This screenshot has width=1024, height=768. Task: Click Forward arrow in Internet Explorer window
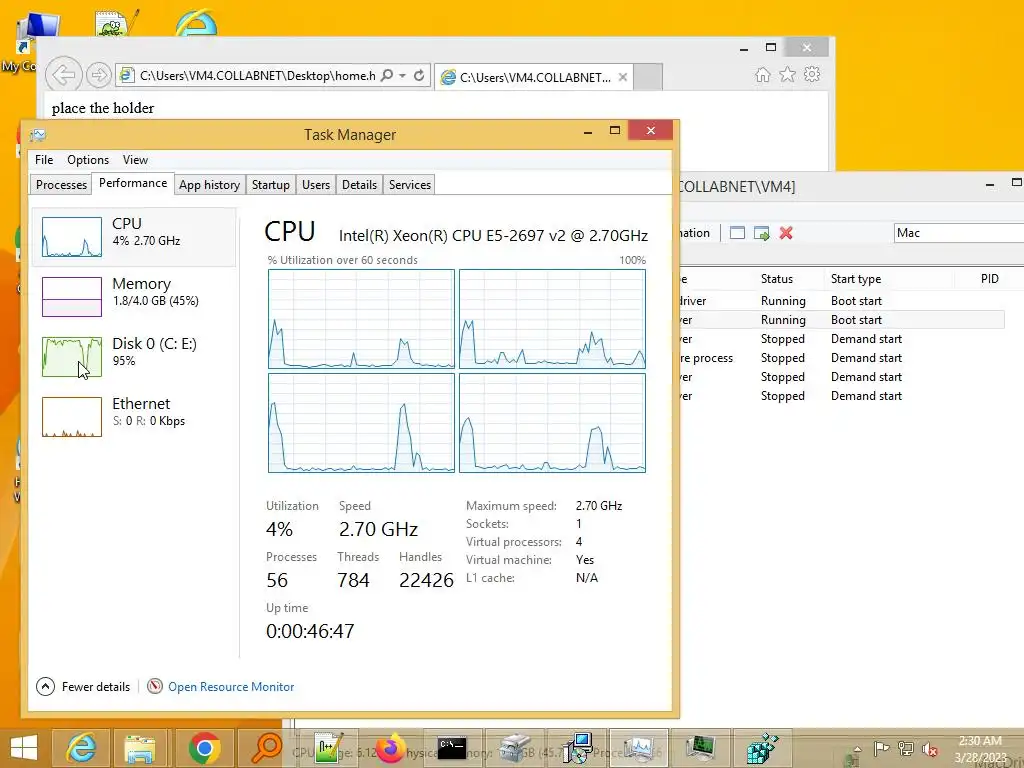pos(99,75)
